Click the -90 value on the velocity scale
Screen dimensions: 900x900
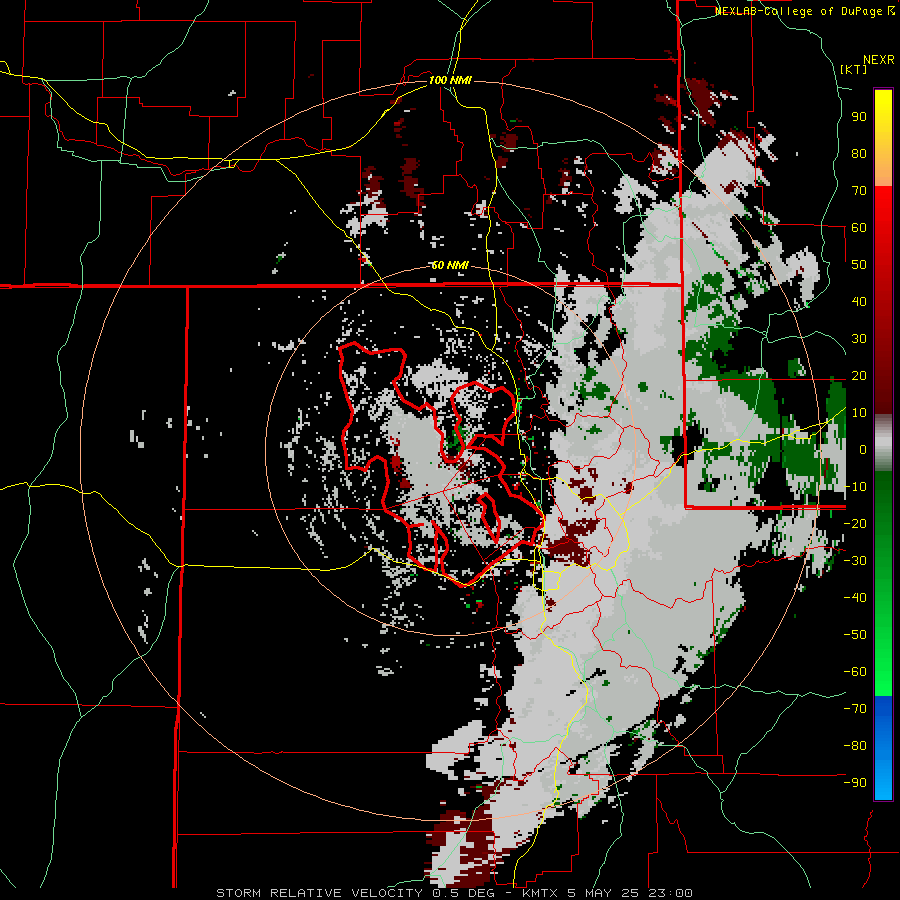click(855, 783)
